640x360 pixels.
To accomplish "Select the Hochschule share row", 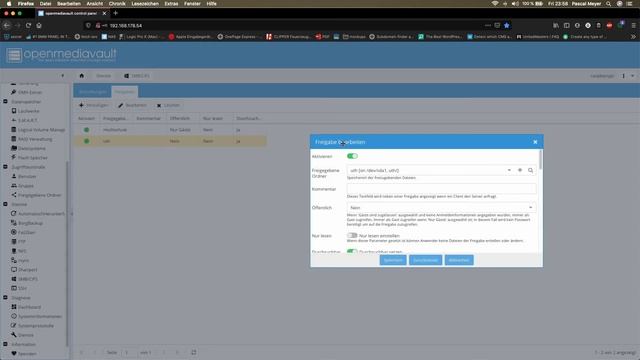I will [170, 130].
